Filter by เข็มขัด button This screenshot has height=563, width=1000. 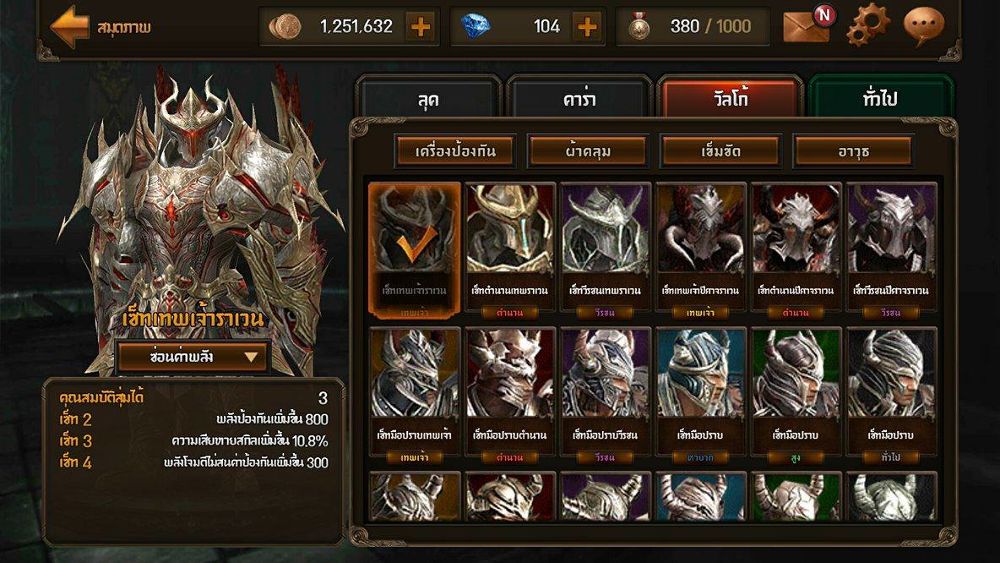point(721,151)
